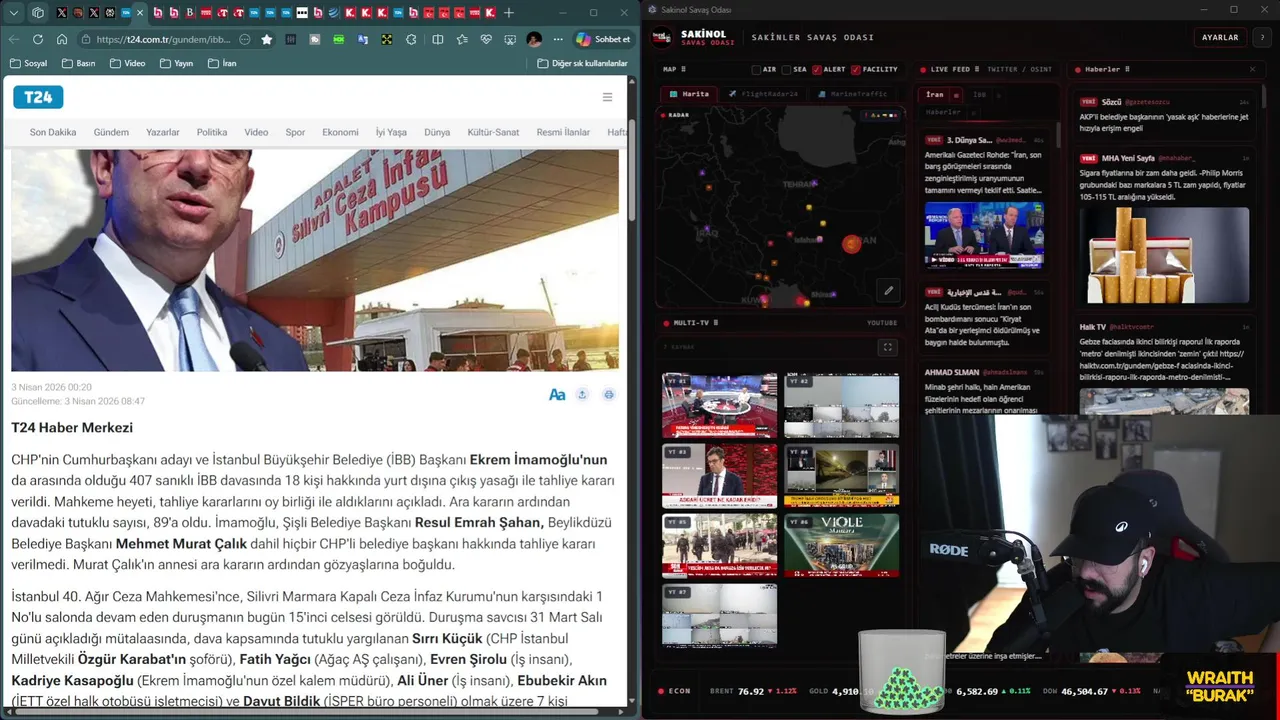
Task: Play the news video in the İran feed
Action: tap(984, 235)
